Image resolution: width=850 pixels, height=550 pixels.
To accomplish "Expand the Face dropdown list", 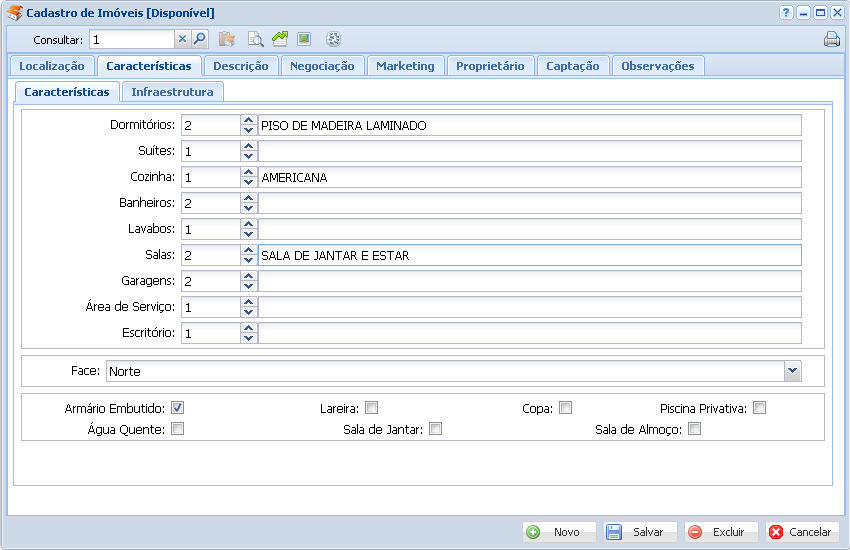I will (792, 371).
